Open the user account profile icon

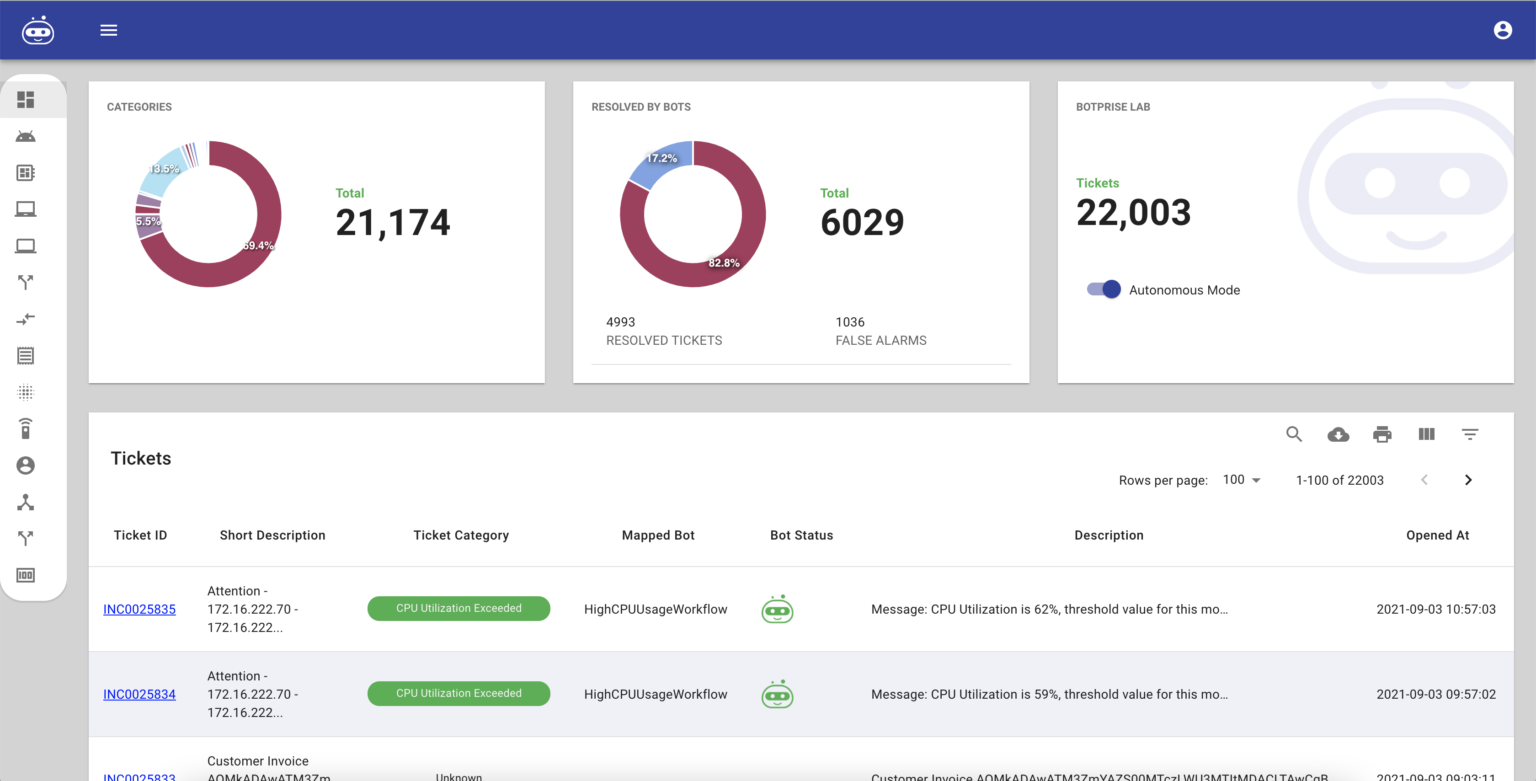(x=1502, y=30)
